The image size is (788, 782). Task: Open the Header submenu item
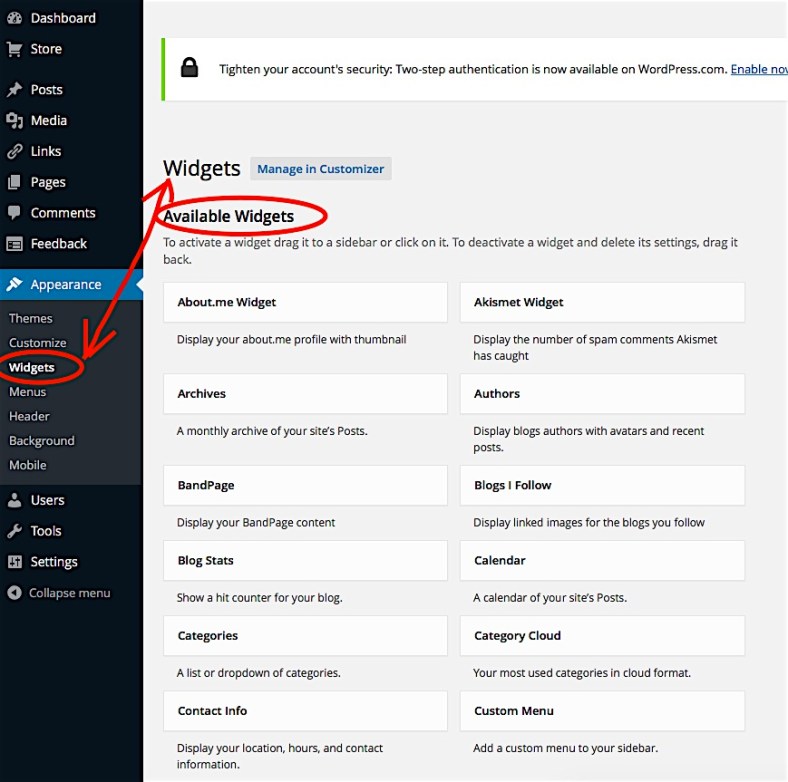29,416
